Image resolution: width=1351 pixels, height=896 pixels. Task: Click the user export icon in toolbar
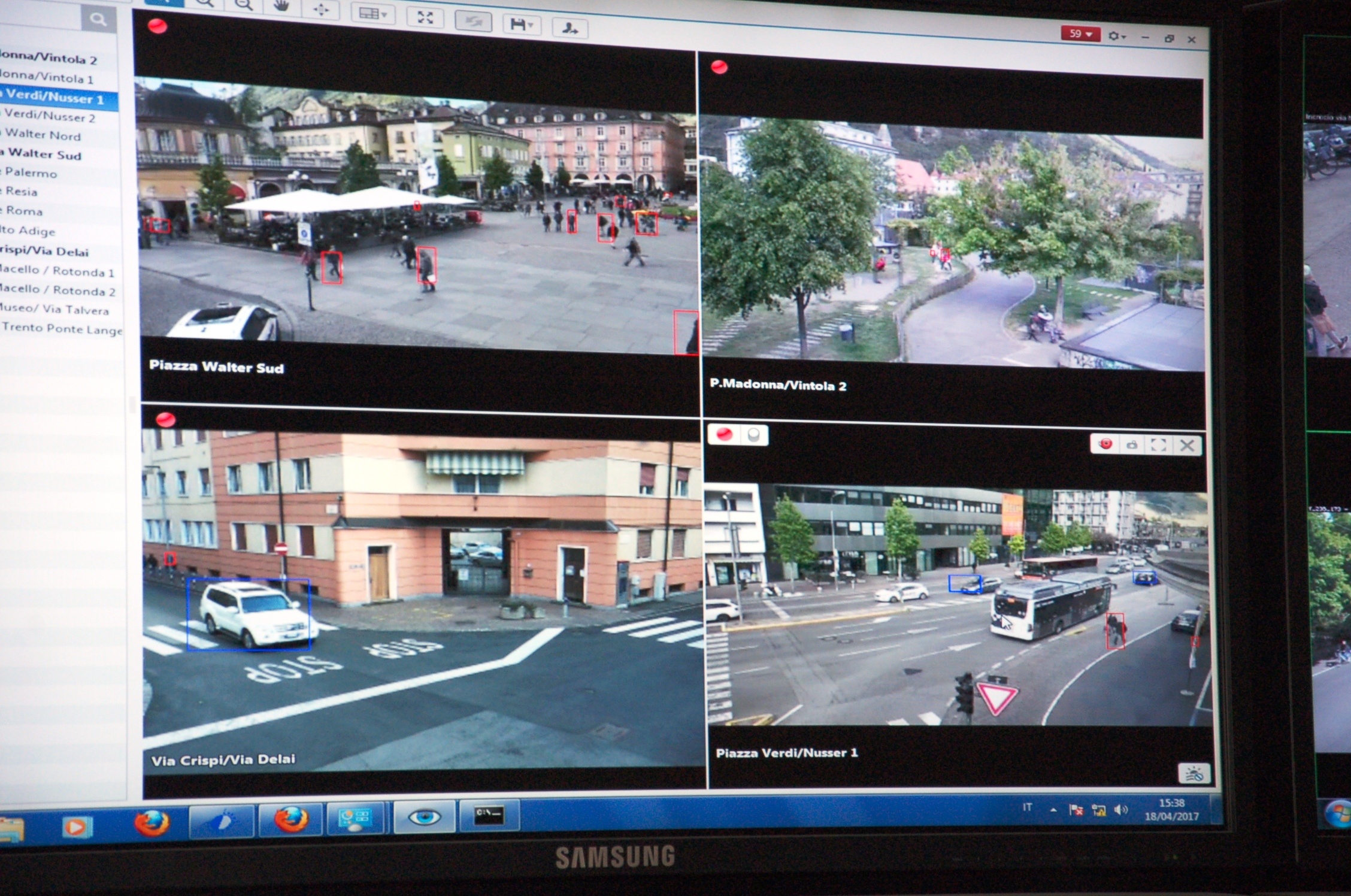(569, 28)
